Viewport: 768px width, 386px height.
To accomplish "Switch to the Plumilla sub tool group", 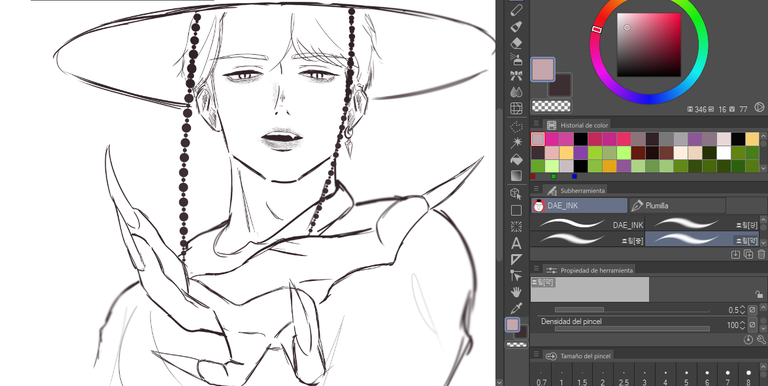I will click(x=677, y=206).
